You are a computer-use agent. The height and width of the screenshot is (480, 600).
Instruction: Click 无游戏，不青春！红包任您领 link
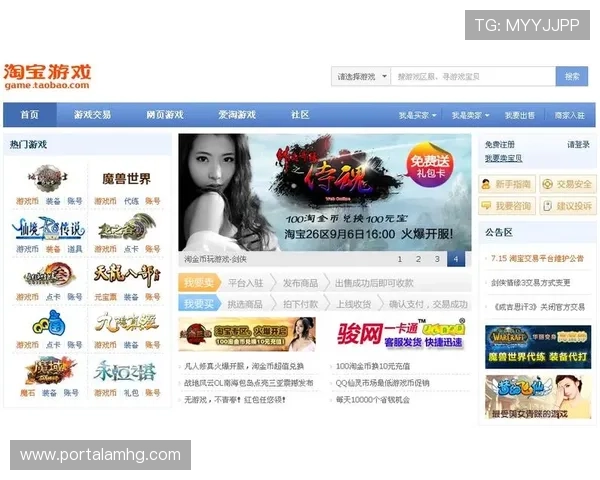coord(235,400)
